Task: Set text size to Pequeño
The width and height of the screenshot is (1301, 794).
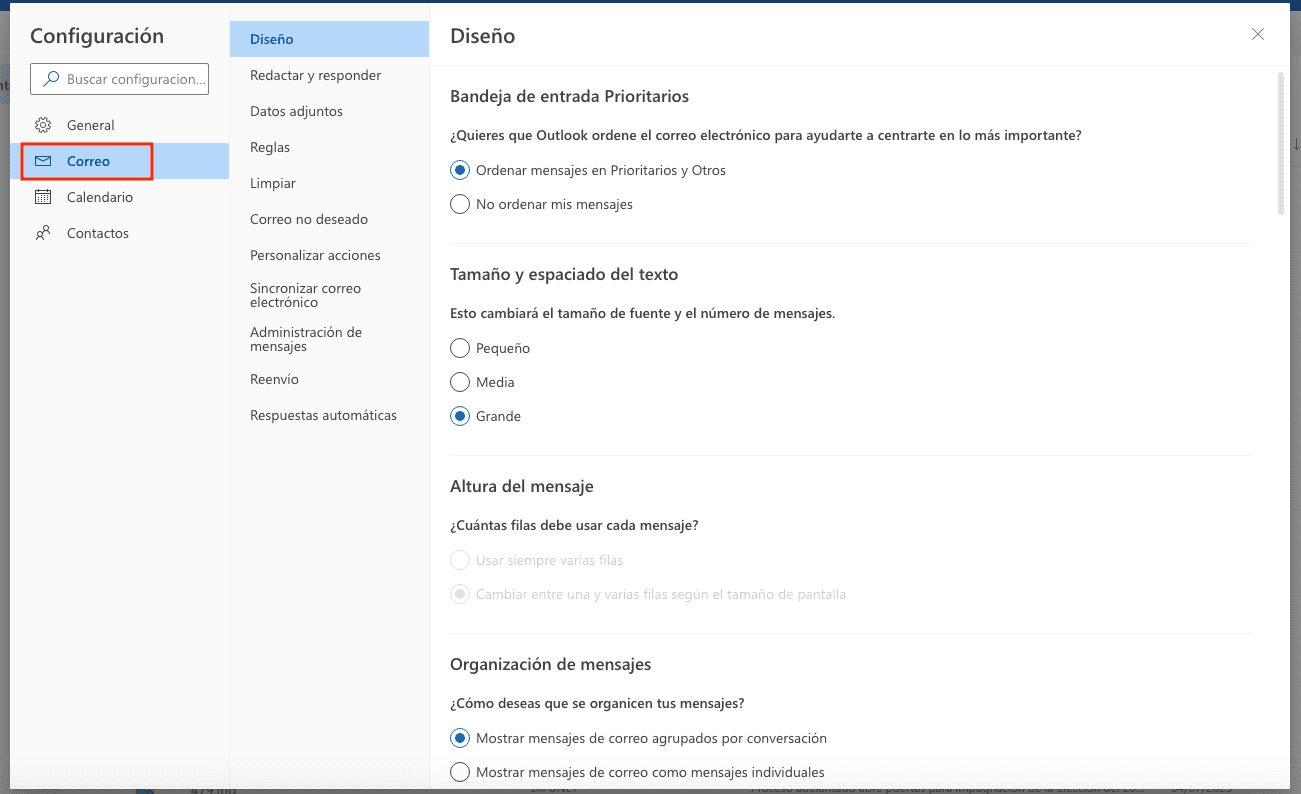Action: (x=459, y=348)
